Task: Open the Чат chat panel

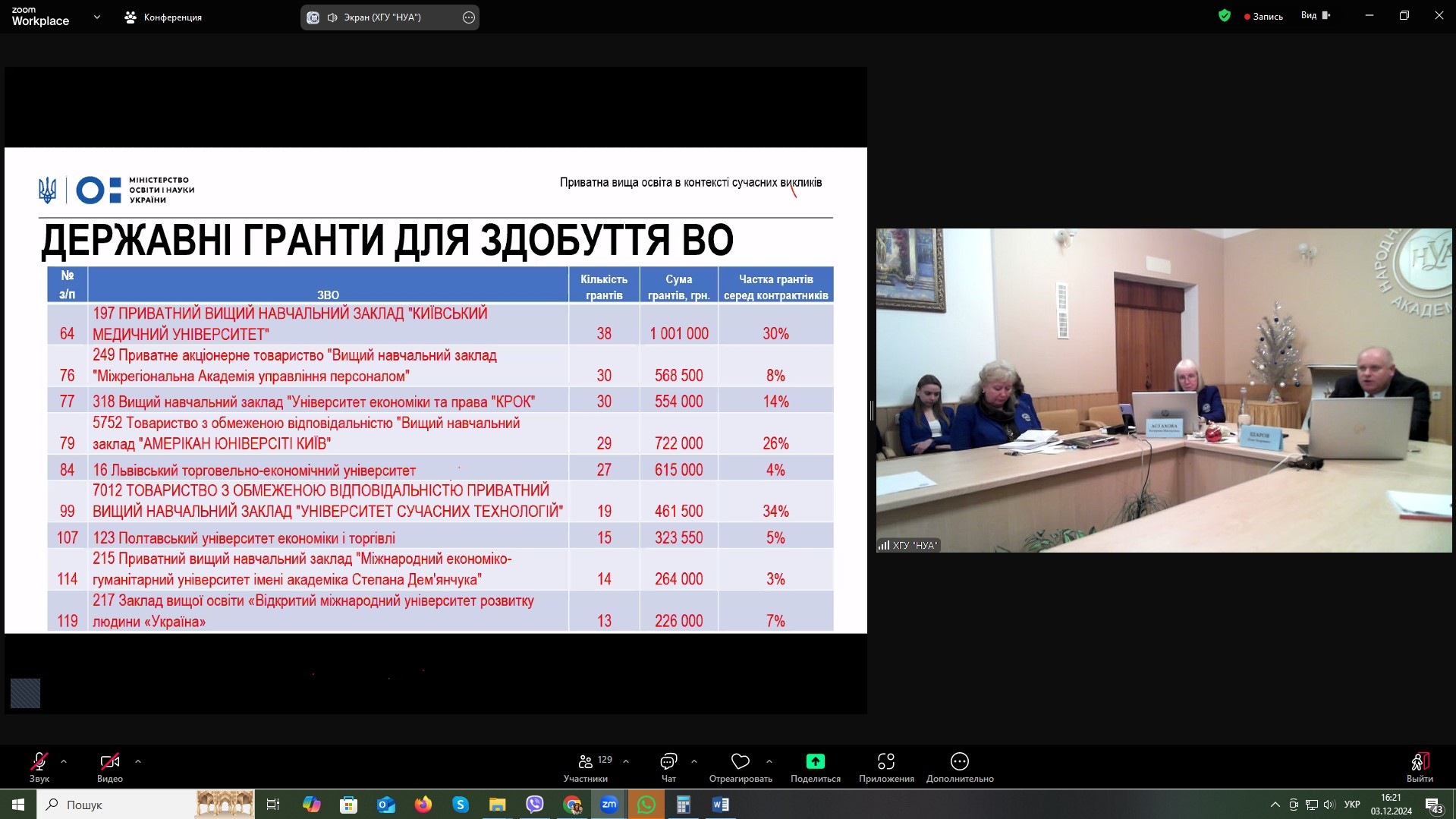Action: [668, 766]
